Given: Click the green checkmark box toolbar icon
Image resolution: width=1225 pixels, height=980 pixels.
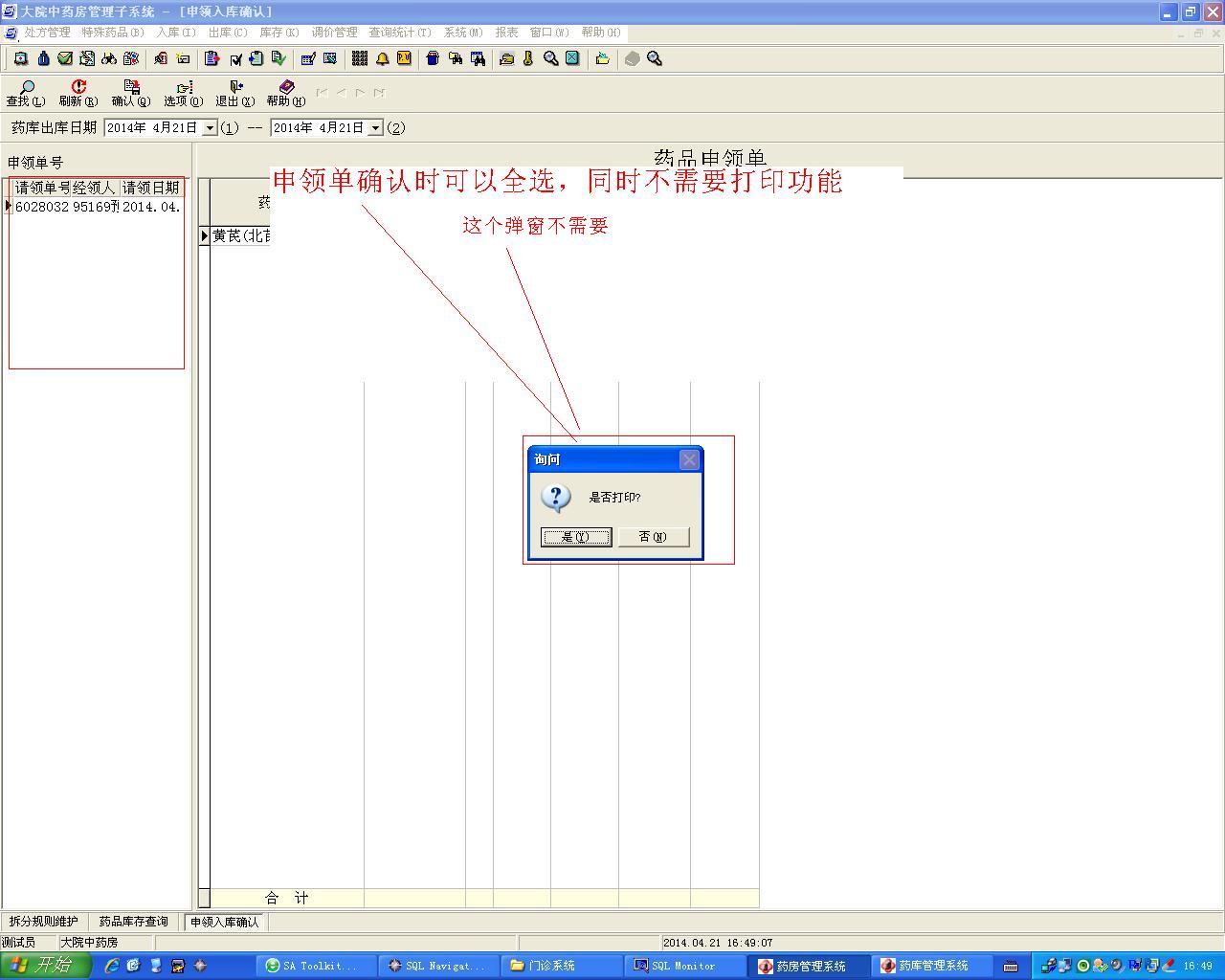Looking at the screenshot, I should (x=65, y=58).
